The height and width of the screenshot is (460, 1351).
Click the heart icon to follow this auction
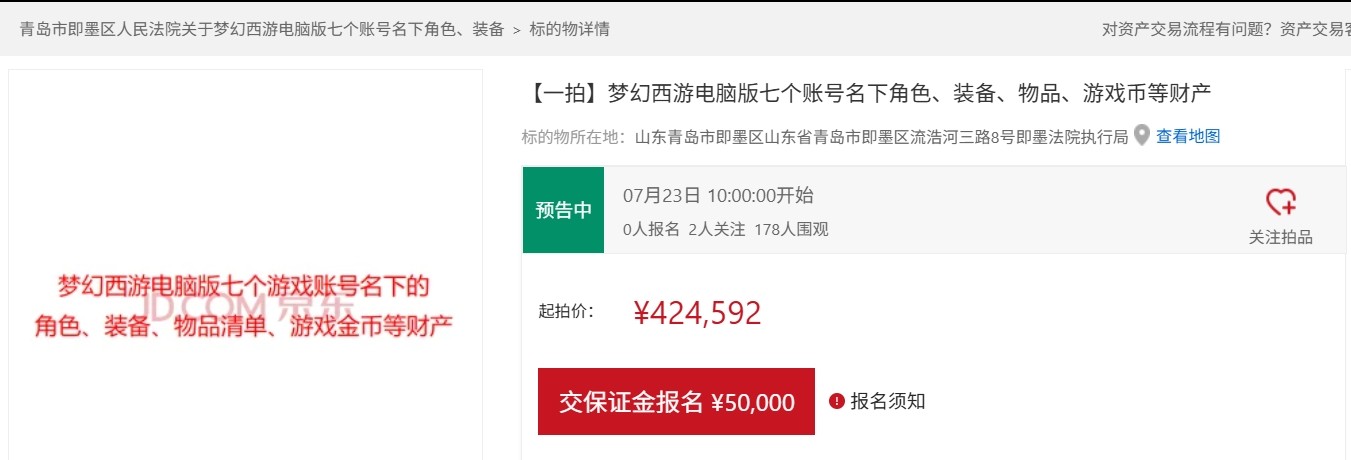pos(1281,202)
